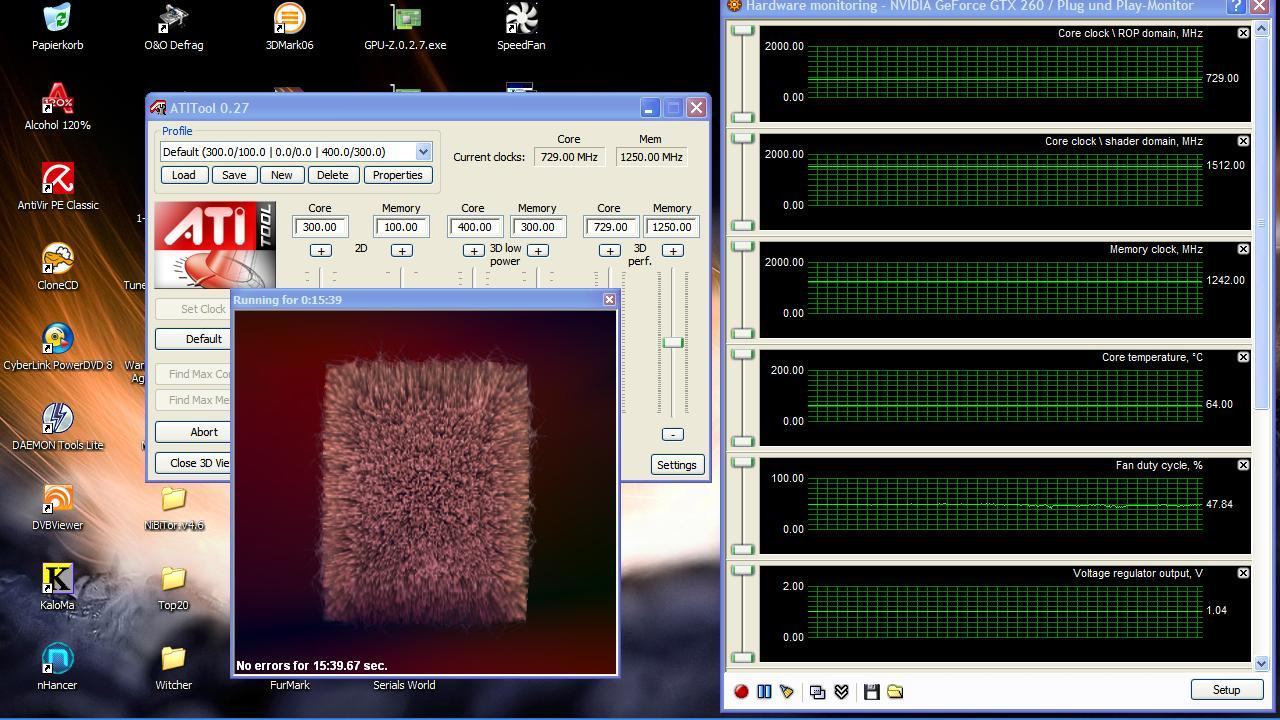This screenshot has height=720, width=1280.
Task: Open DVBViewer desktop icon
Action: (x=57, y=507)
